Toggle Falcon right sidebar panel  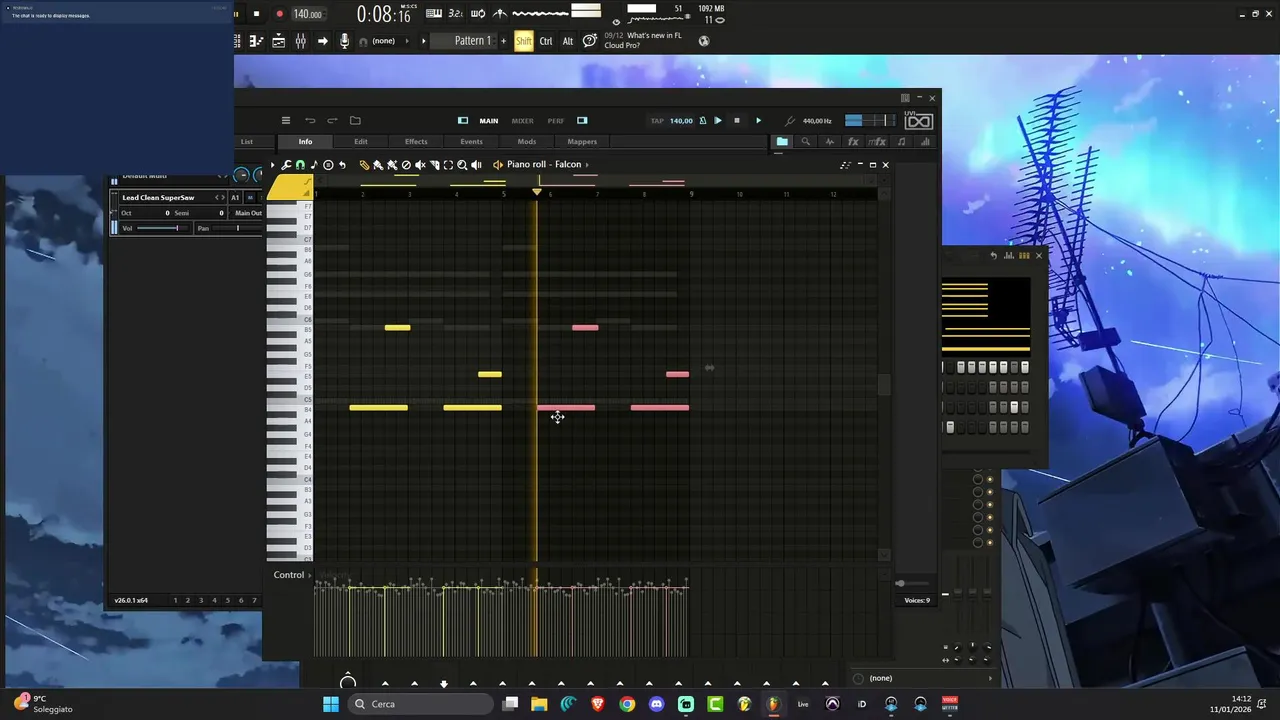(582, 121)
